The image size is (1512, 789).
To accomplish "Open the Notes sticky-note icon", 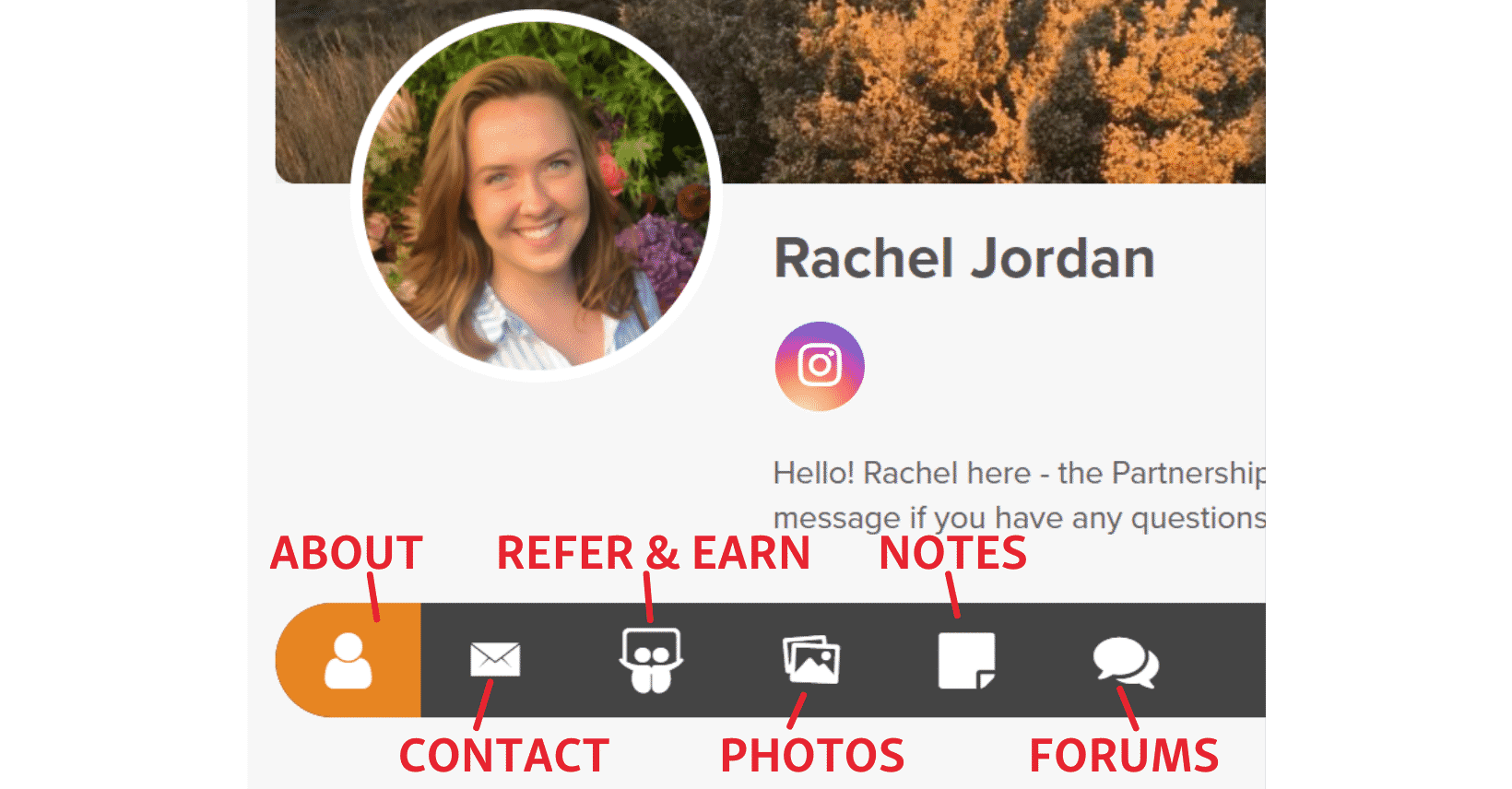I will [966, 660].
